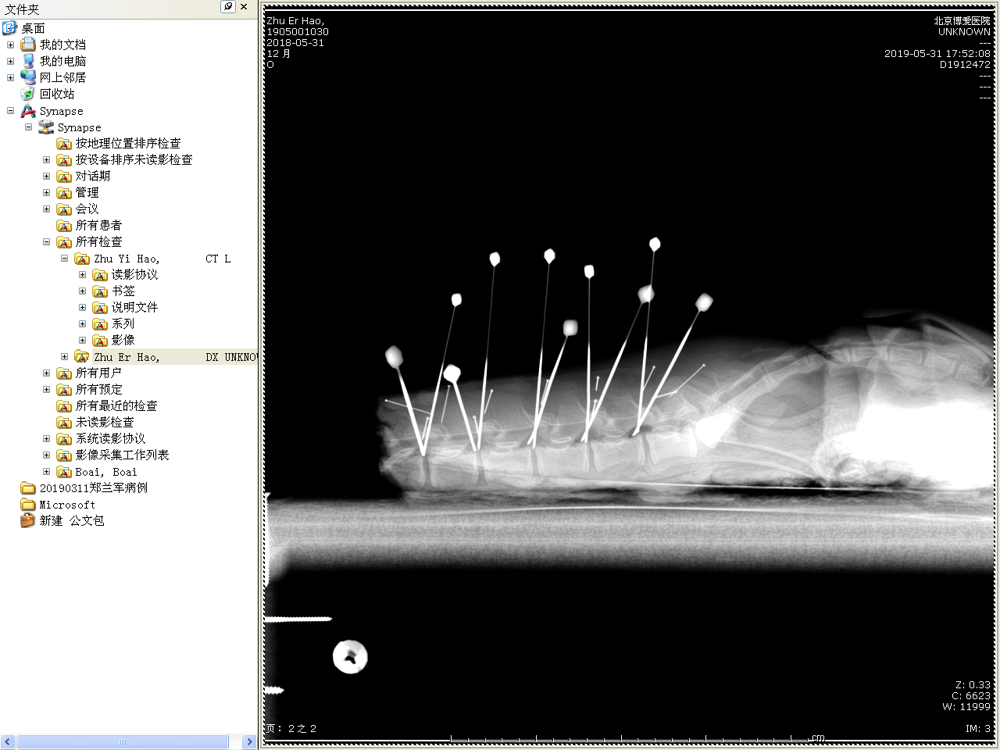Select the Zhu Er Hao study icon
The height and width of the screenshot is (750, 1000).
[81, 357]
